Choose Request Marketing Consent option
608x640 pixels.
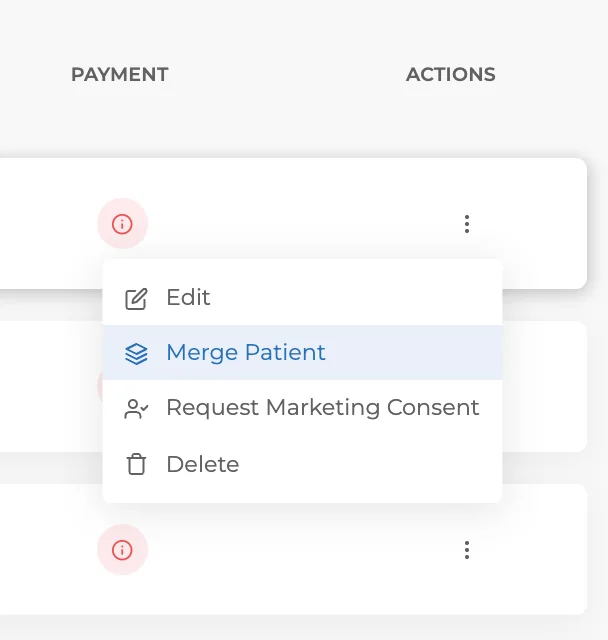coord(302,408)
